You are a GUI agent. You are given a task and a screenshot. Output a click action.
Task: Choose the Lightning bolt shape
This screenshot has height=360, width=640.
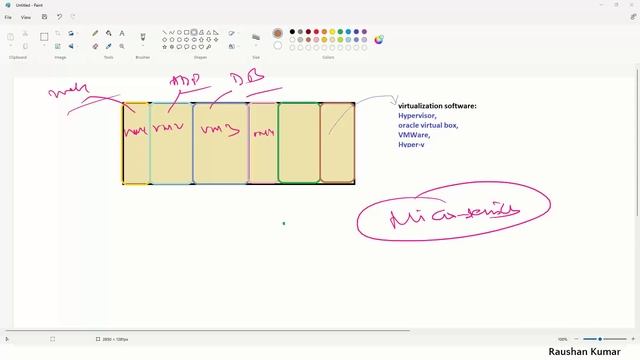pyautogui.click(x=209, y=47)
